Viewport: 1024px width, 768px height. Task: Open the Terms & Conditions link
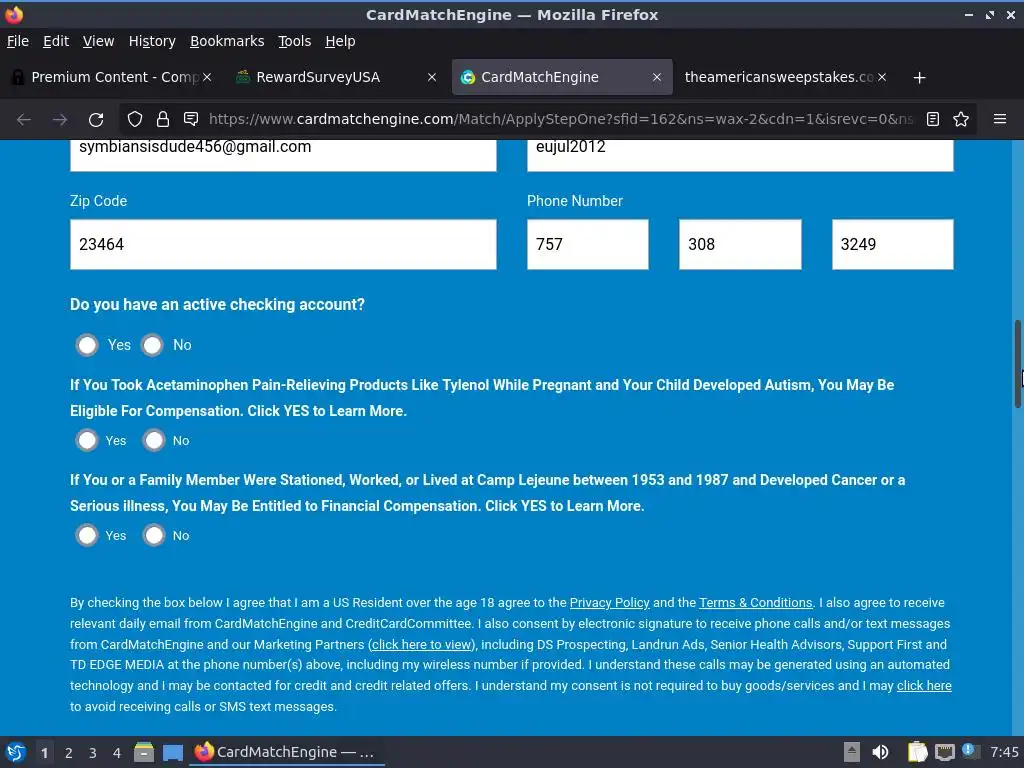point(756,603)
